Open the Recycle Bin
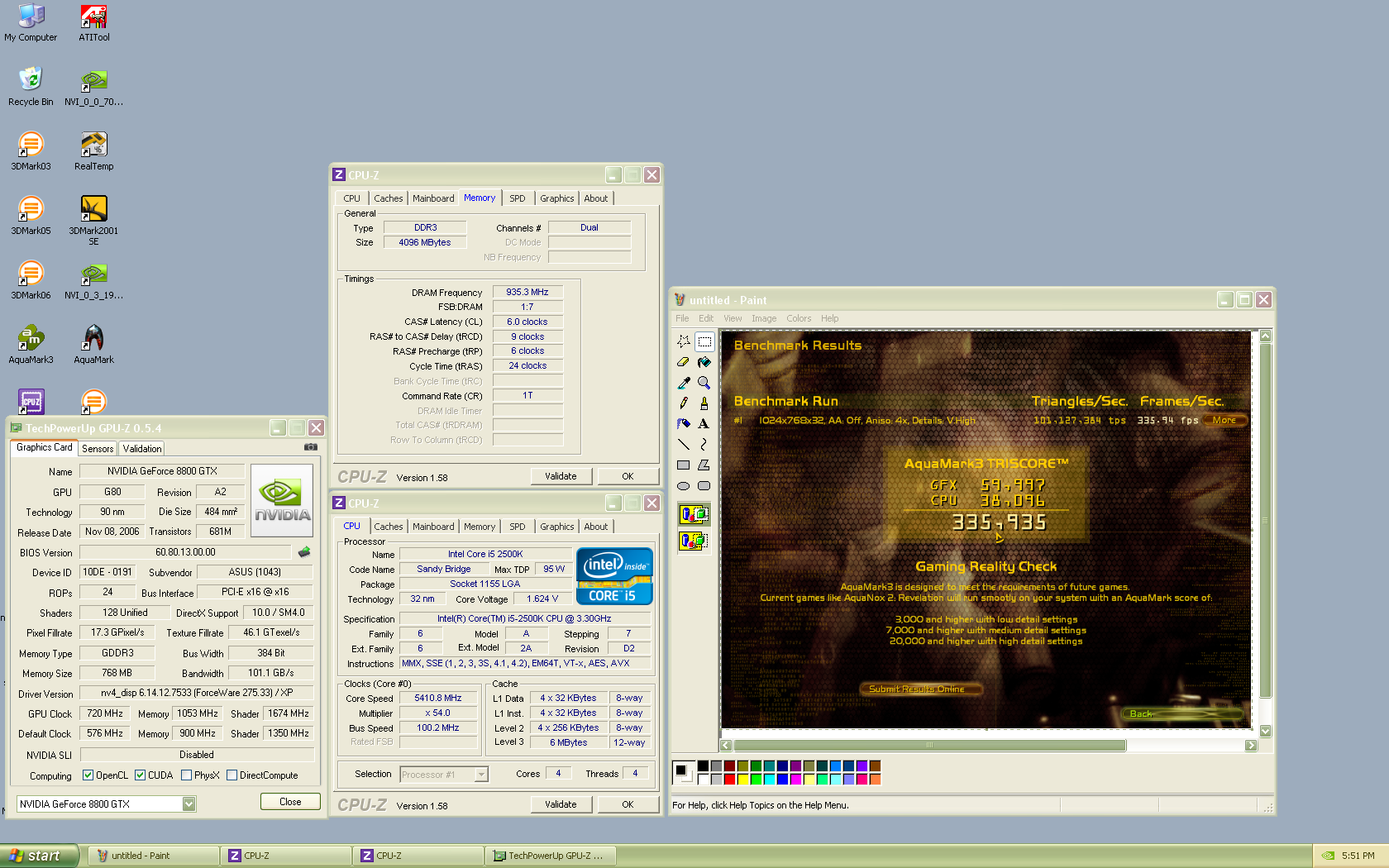The width and height of the screenshot is (1389, 868). 31,88
